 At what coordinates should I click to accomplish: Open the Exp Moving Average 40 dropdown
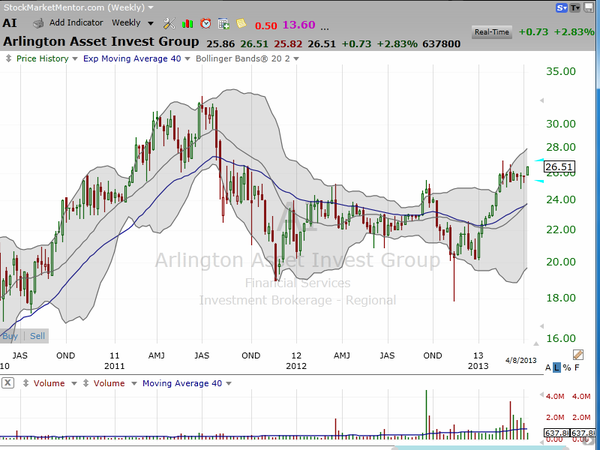[187, 59]
